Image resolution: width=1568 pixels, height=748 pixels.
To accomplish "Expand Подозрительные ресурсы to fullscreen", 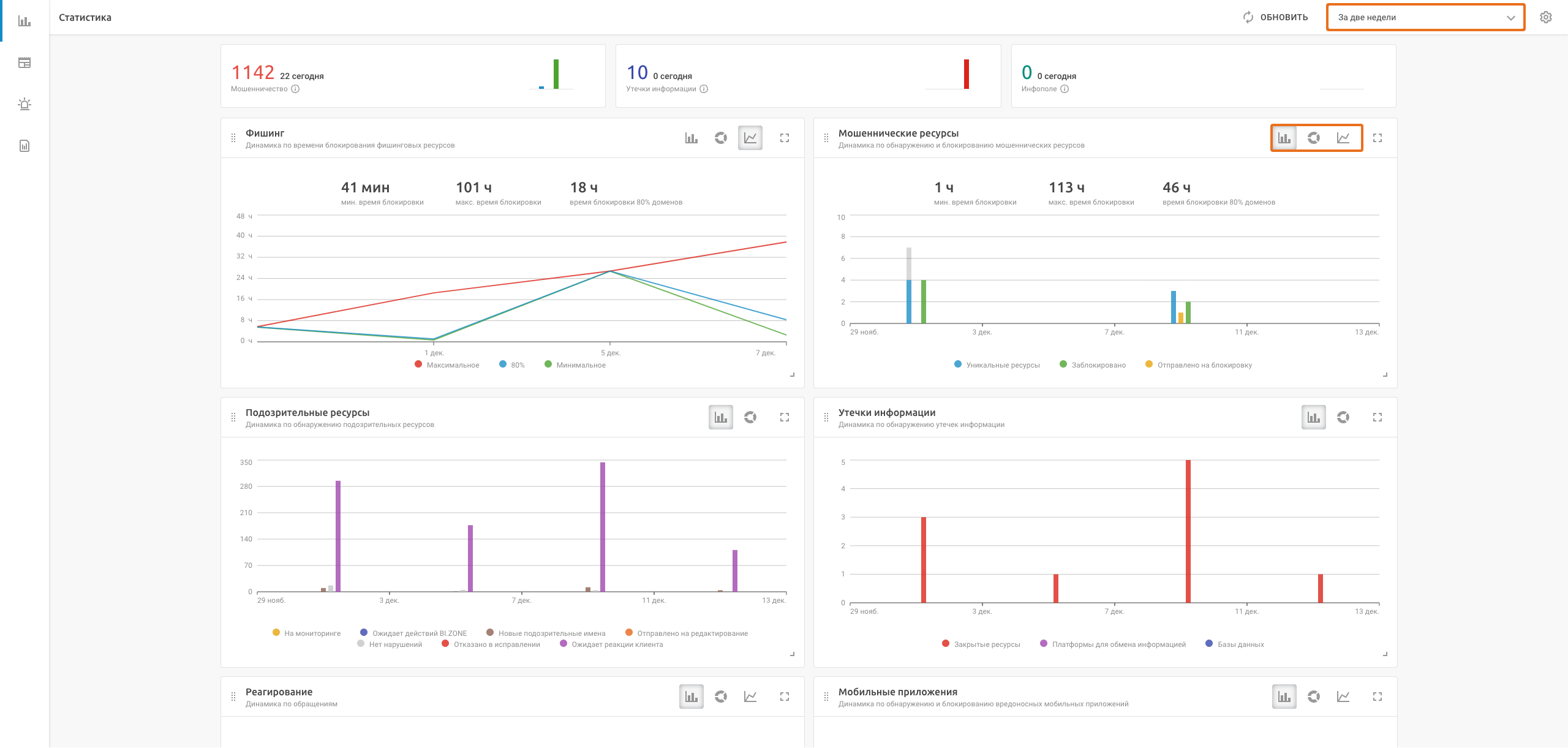I will [785, 417].
